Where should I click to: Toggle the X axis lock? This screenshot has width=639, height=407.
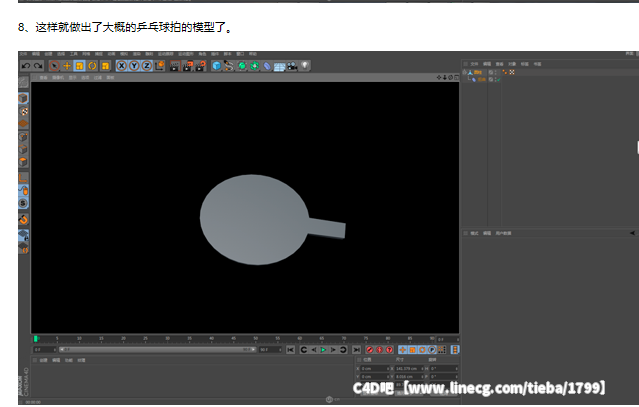click(121, 66)
